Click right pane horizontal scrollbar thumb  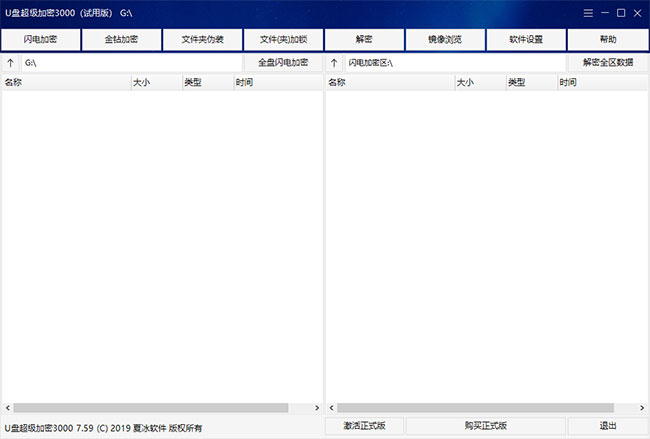[475, 408]
